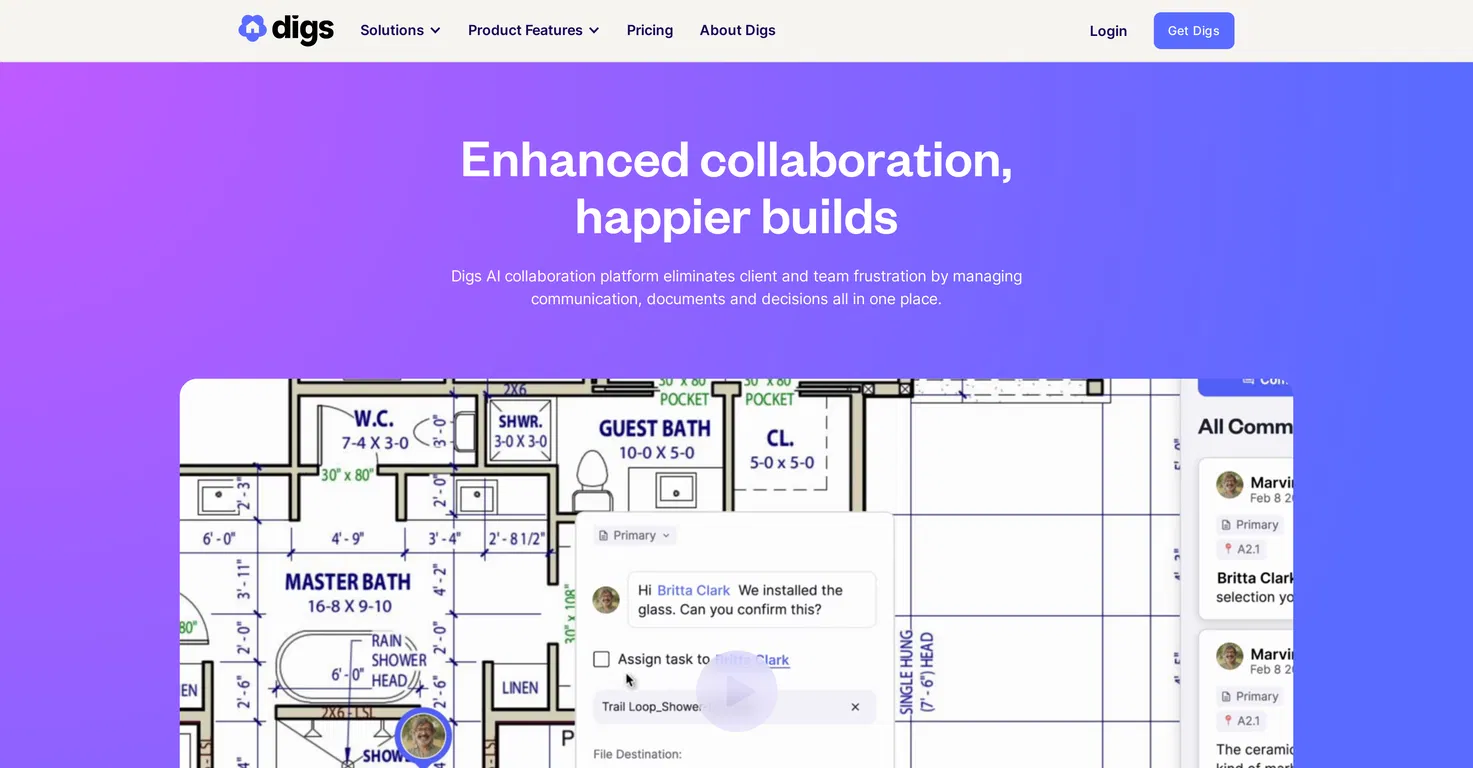Click the GUEST BATH room label
The height and width of the screenshot is (768, 1473).
coord(655,428)
